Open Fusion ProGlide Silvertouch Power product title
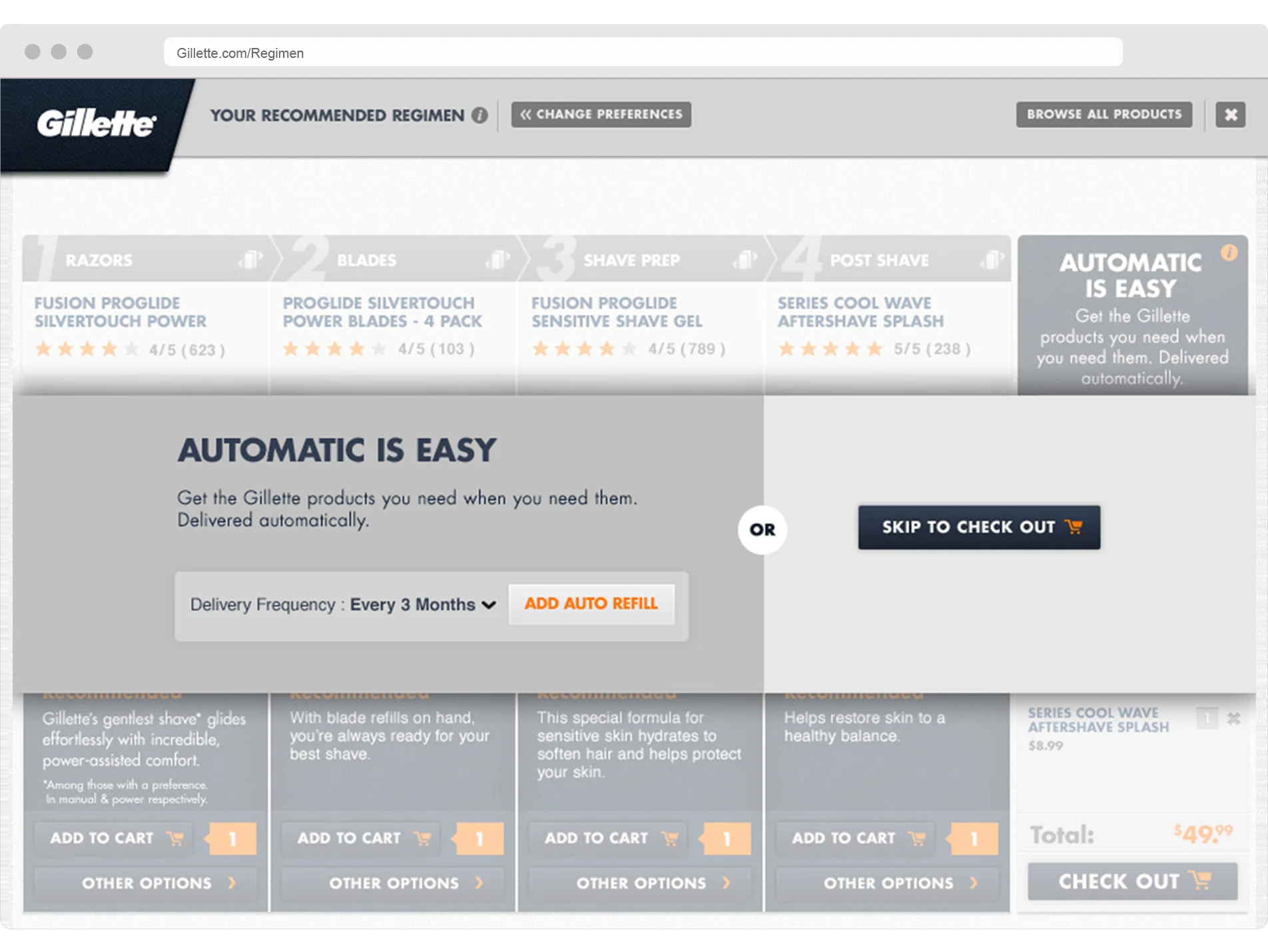This screenshot has width=1268, height=952. coord(121,312)
